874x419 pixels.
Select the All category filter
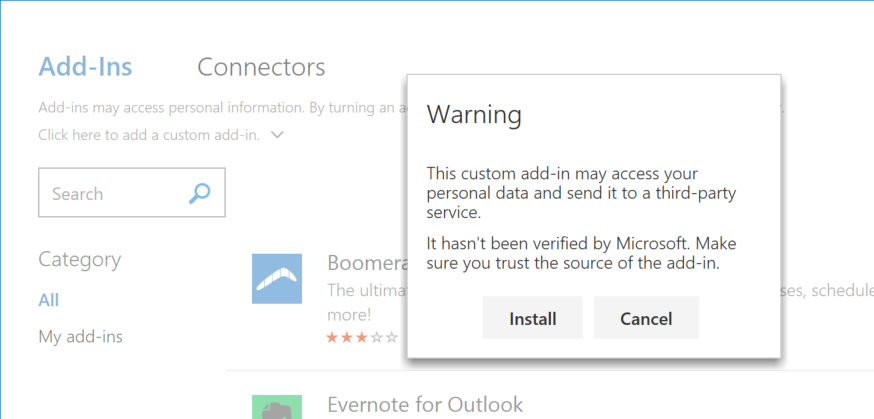(49, 300)
